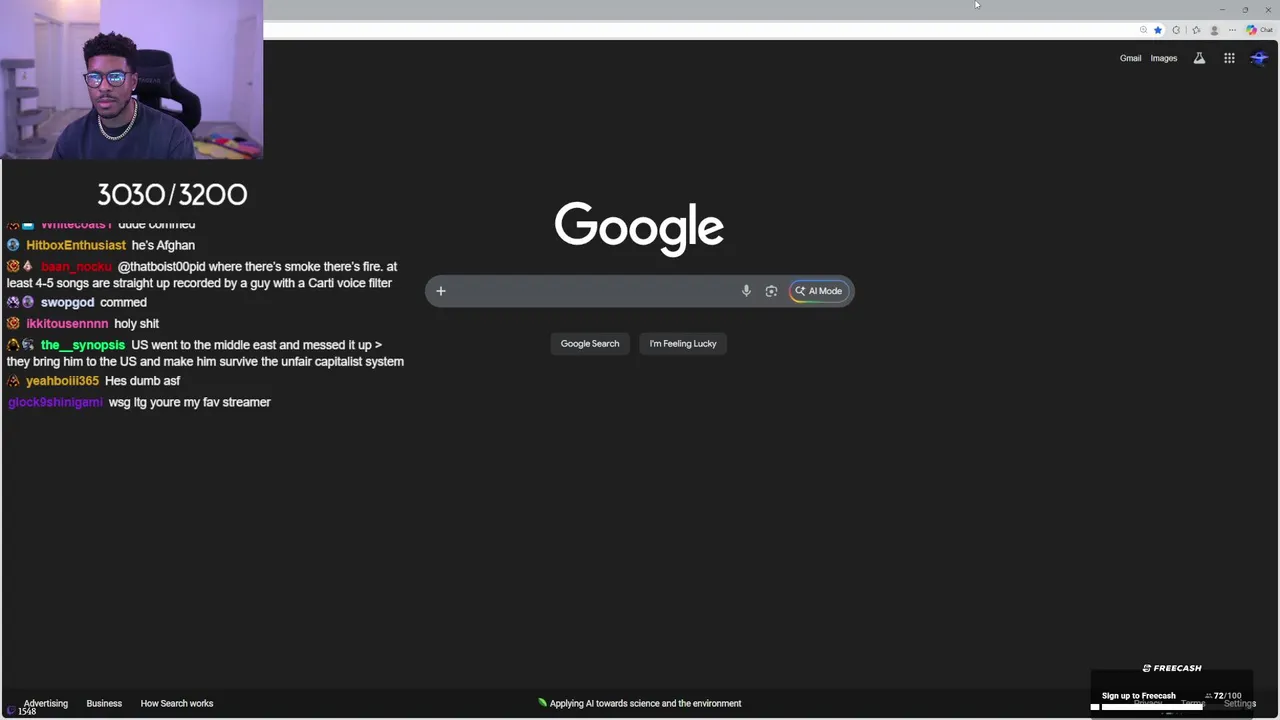1280x720 pixels.
Task: Open the Gmail link
Action: point(1130,58)
